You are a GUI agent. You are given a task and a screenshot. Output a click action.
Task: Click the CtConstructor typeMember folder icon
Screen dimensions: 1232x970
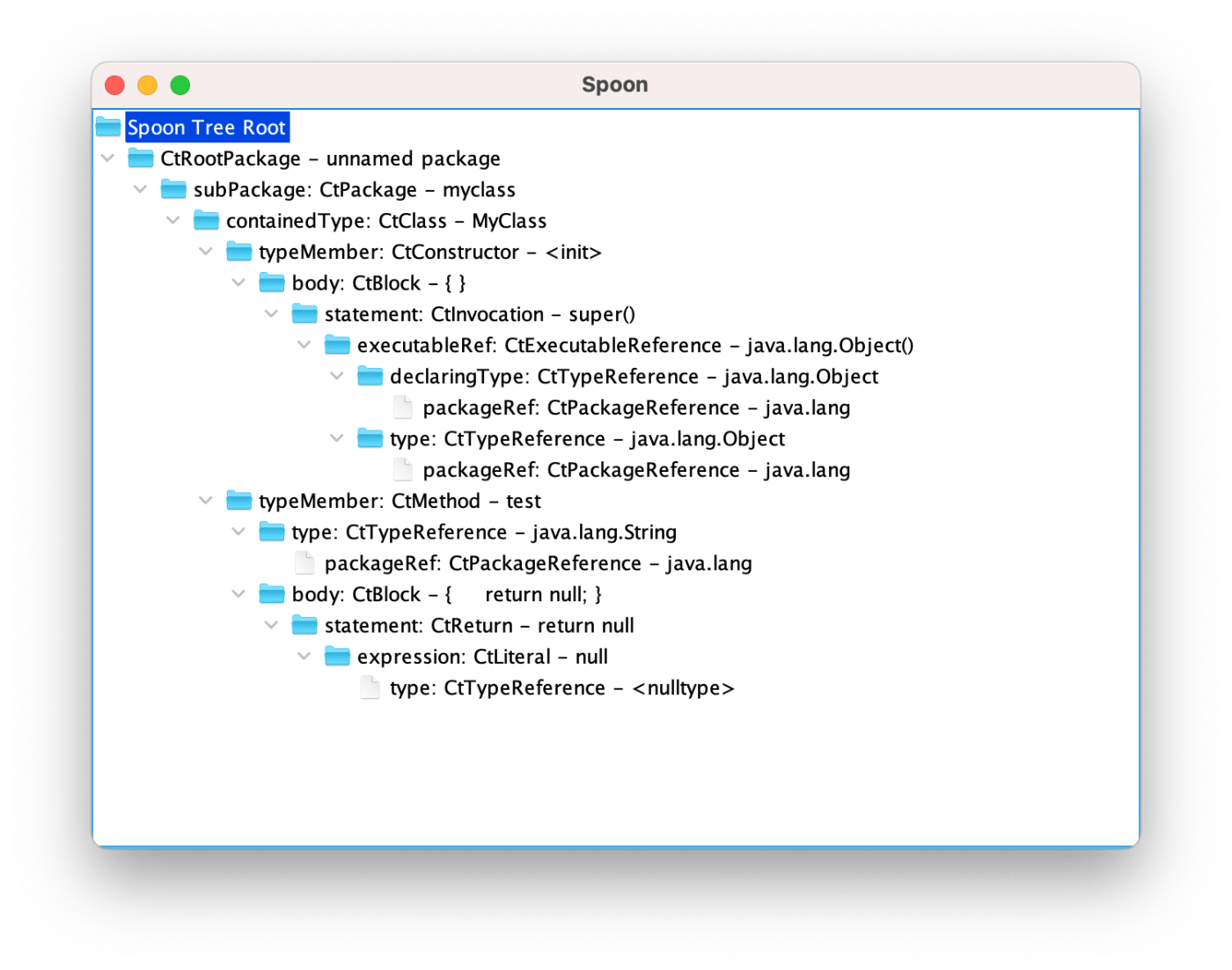click(239, 252)
